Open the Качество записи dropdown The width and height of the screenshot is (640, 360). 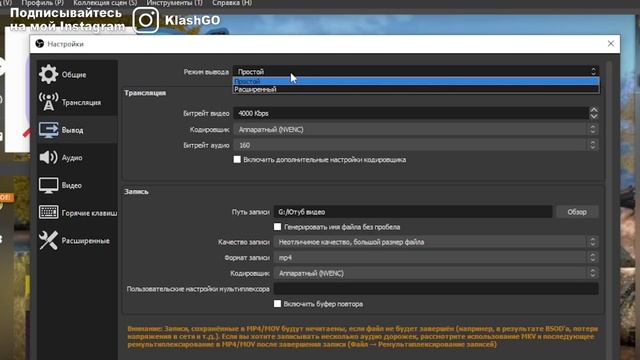(x=436, y=242)
